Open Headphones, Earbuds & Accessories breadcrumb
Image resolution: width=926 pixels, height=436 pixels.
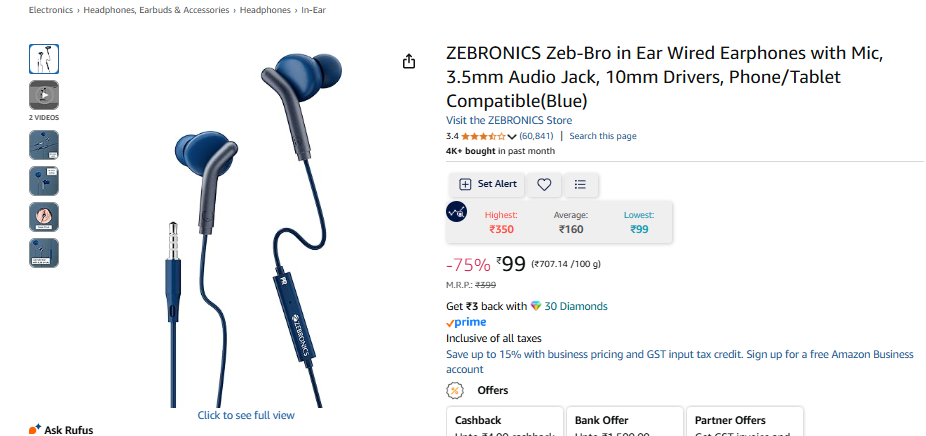(x=156, y=10)
